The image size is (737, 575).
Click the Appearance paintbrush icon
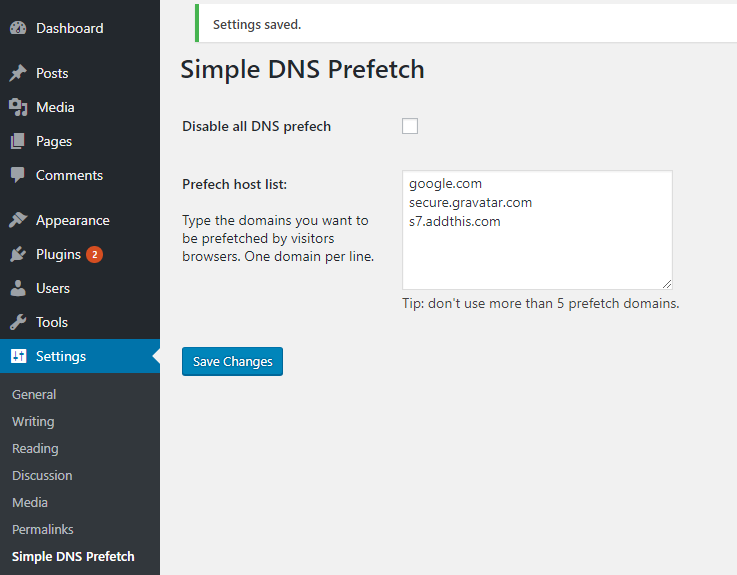pyautogui.click(x=18, y=220)
